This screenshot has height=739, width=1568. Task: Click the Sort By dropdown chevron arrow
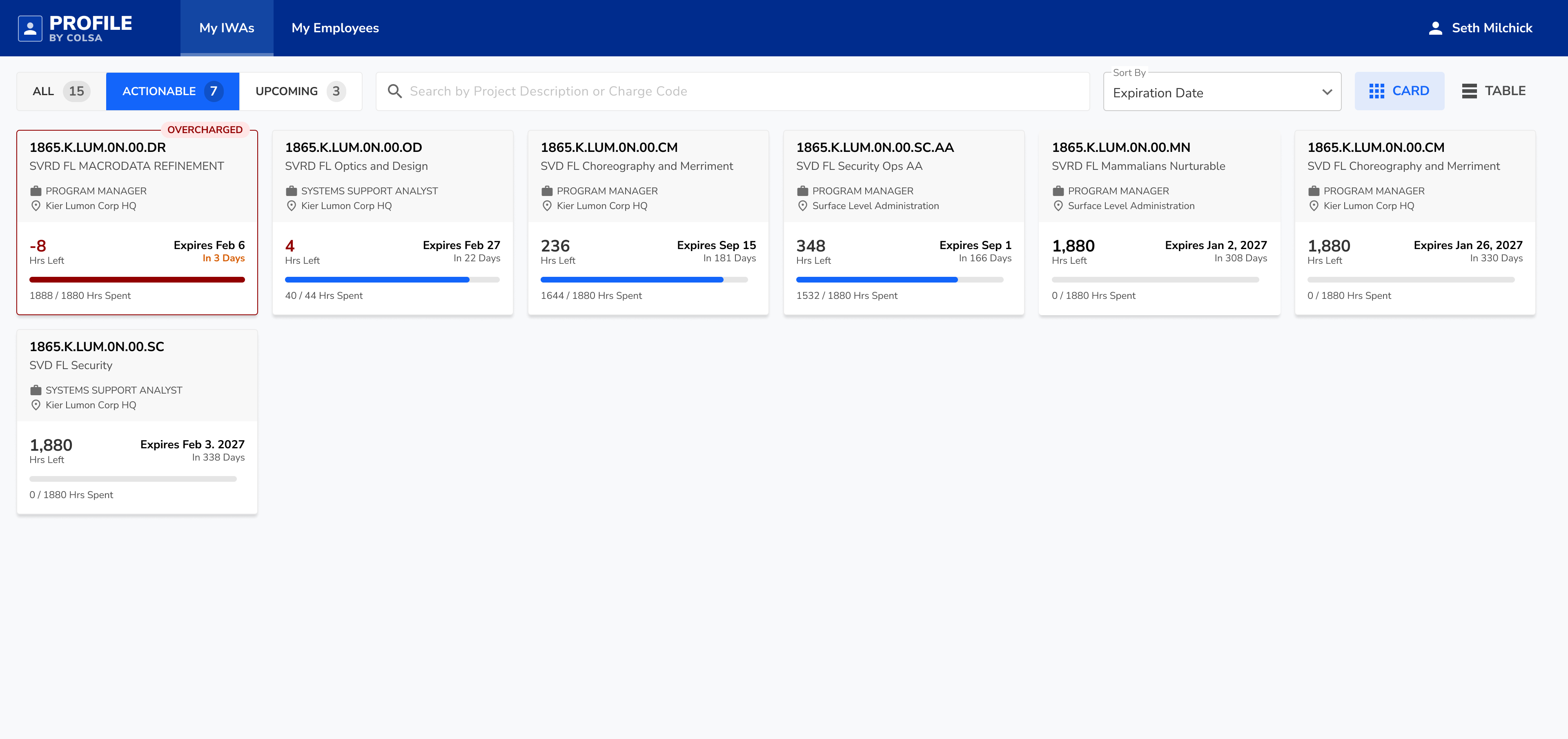(x=1327, y=93)
